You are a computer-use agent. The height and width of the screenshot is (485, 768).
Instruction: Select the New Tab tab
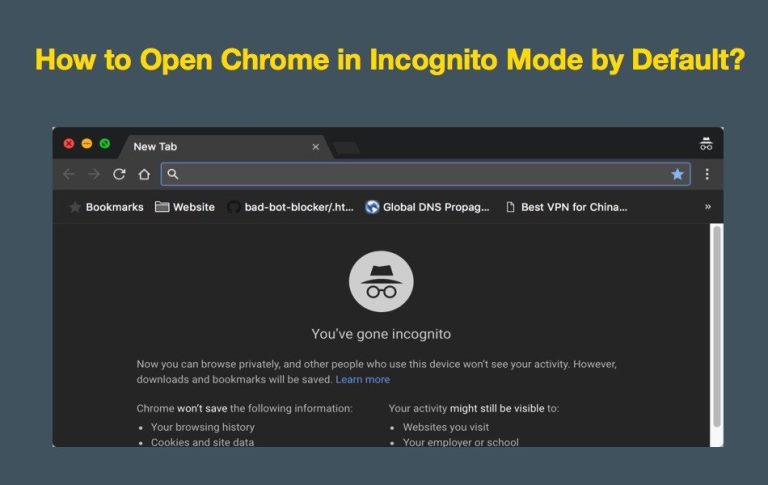pyautogui.click(x=224, y=146)
